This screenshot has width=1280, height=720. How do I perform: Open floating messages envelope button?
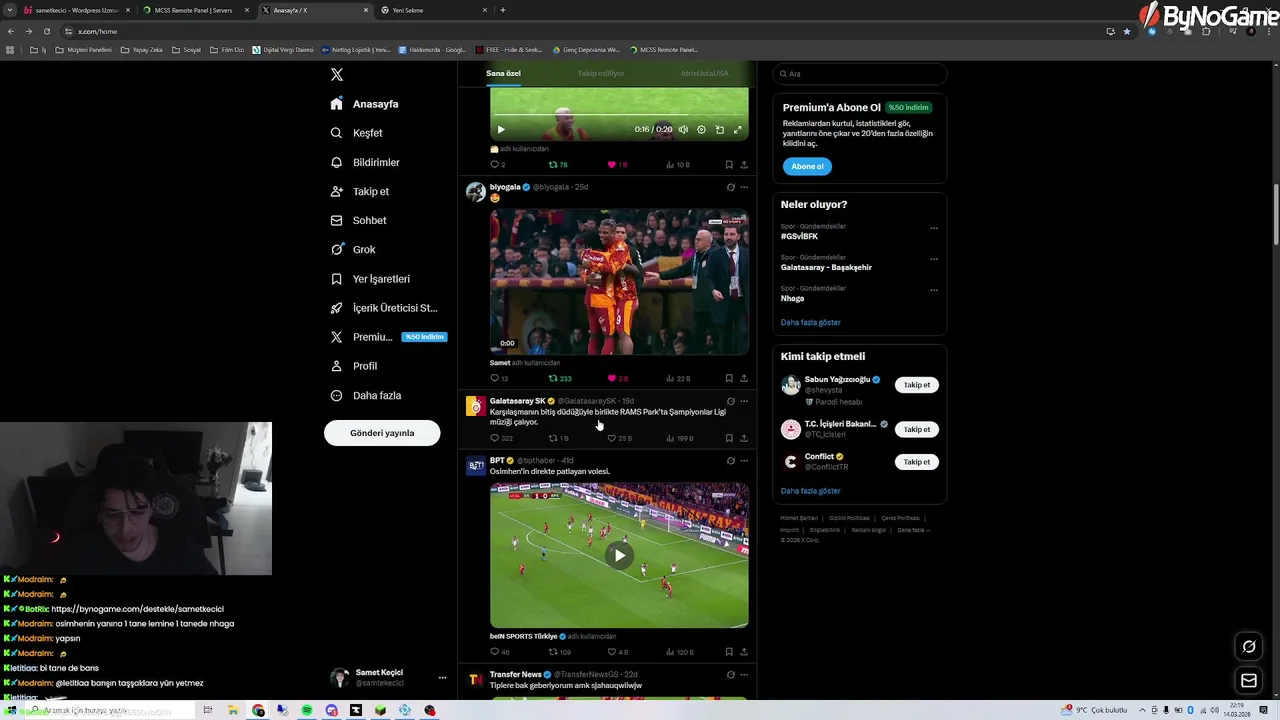1249,681
